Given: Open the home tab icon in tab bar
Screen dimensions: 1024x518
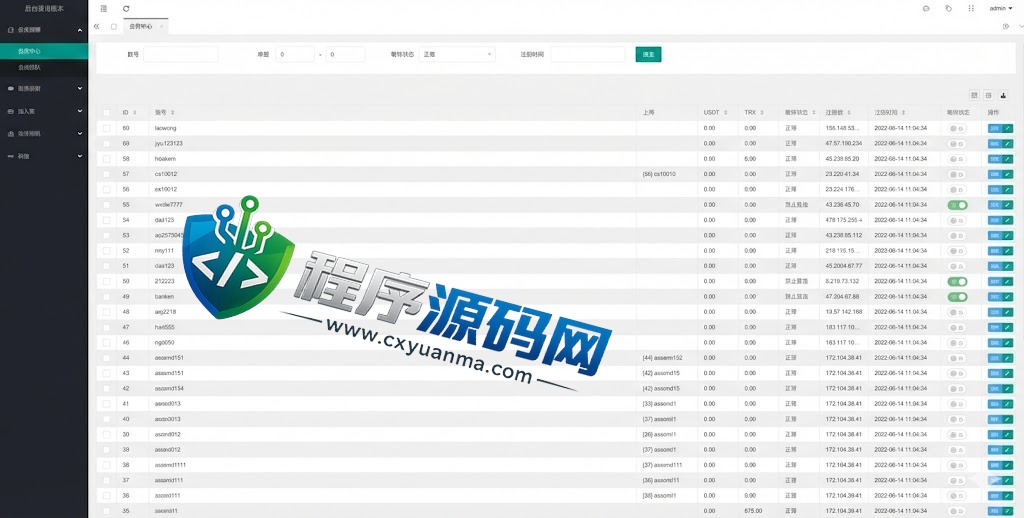Looking at the screenshot, I should (114, 27).
